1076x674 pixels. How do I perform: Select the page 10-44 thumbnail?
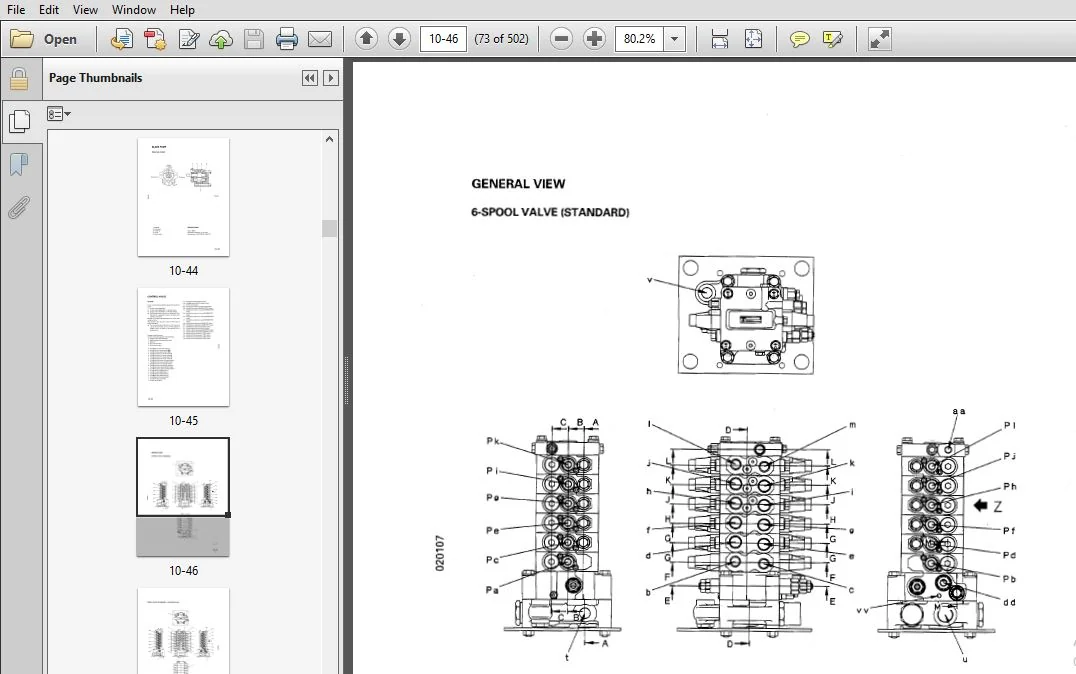coord(183,198)
